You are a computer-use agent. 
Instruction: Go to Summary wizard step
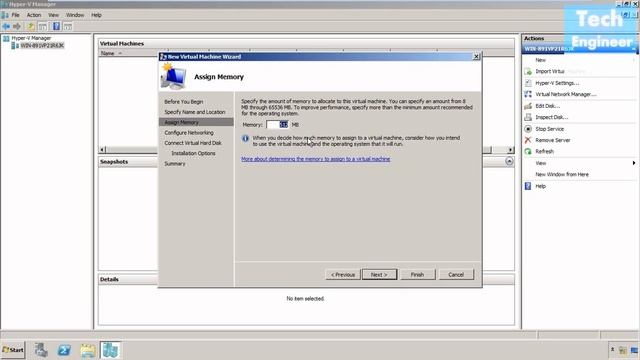click(x=175, y=163)
